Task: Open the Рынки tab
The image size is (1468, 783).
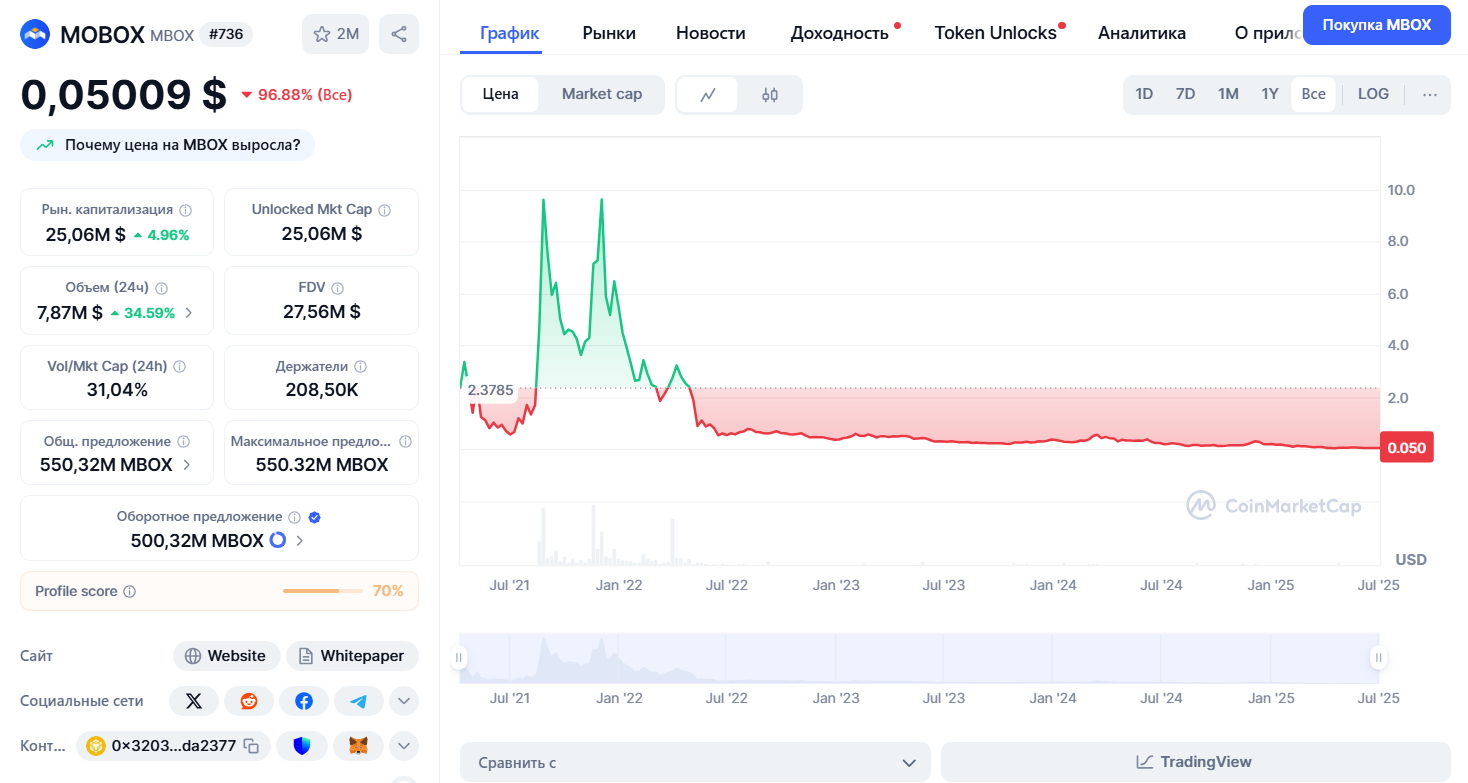Action: (609, 33)
